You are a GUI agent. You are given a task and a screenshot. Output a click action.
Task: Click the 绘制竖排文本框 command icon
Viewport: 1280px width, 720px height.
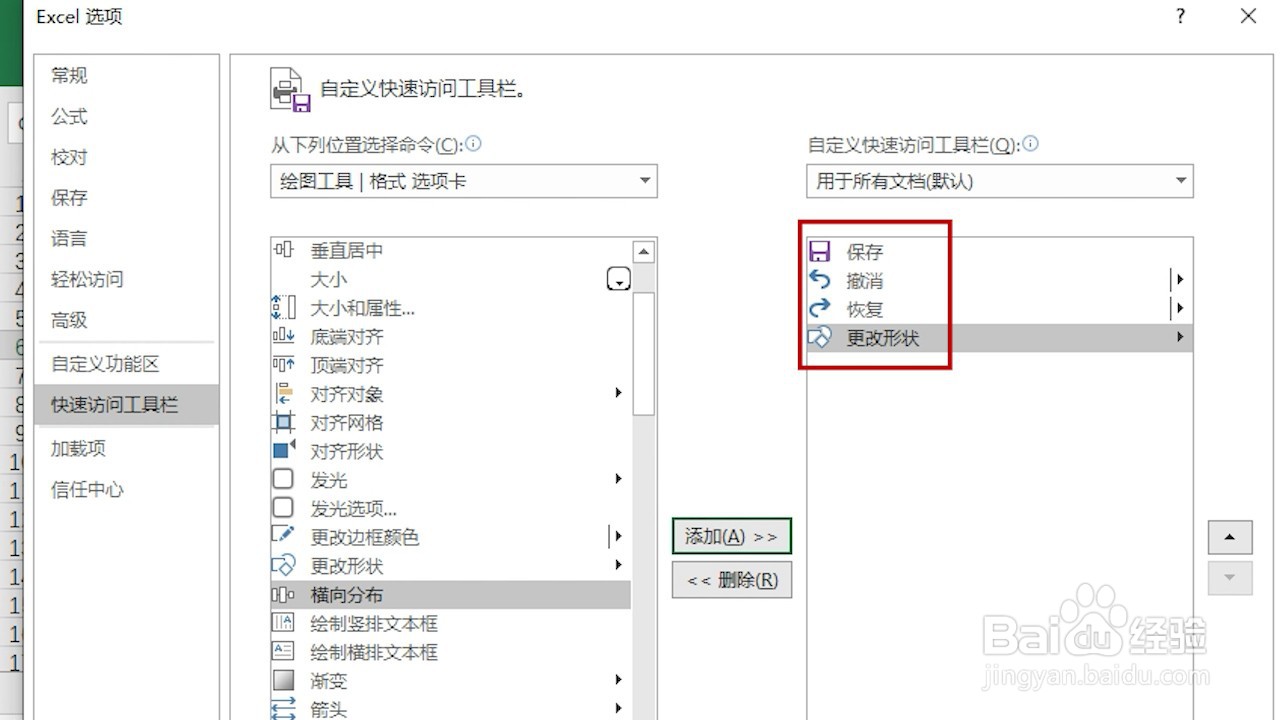(284, 622)
